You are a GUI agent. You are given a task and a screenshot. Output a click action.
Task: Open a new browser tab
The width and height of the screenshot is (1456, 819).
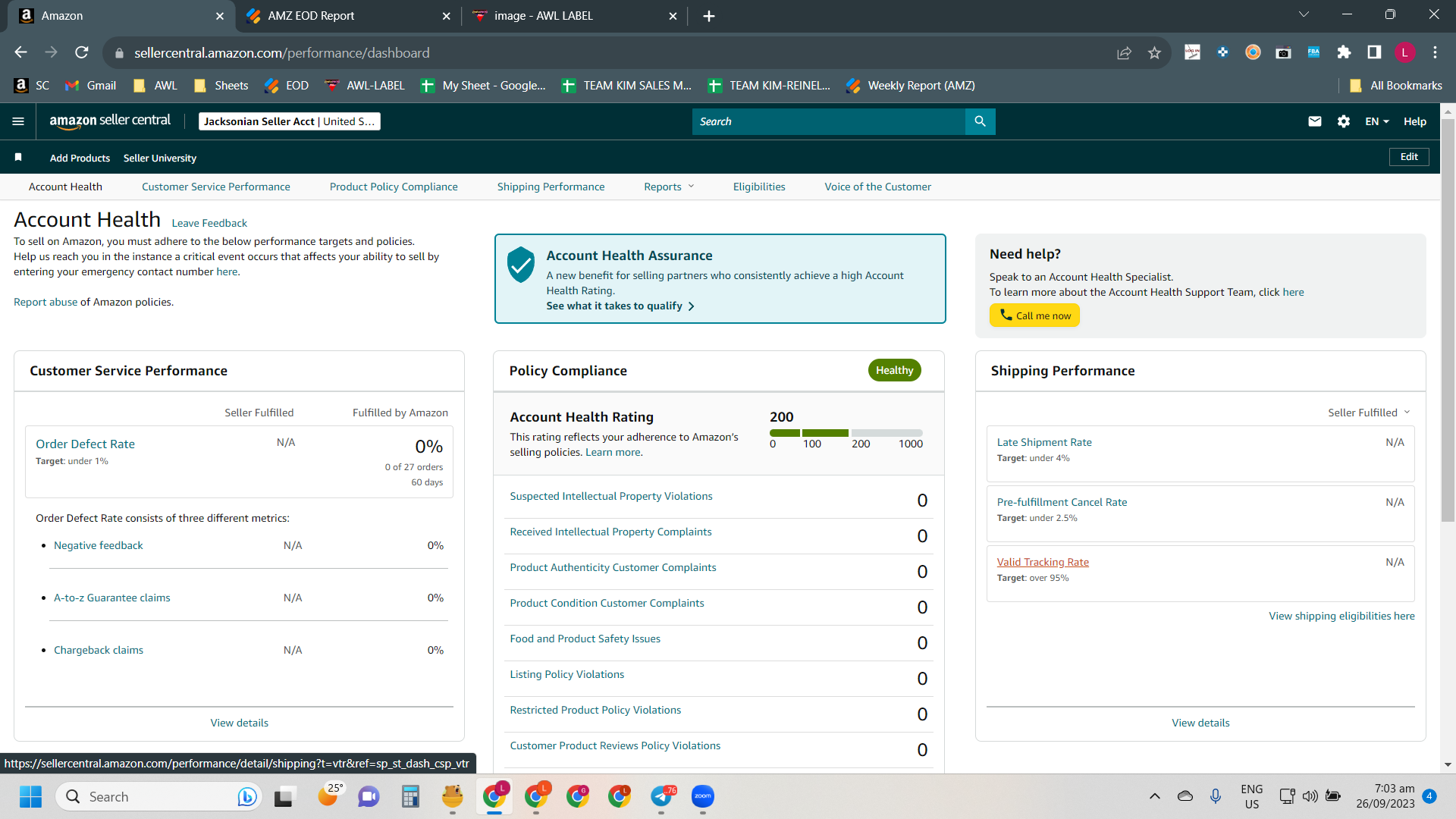point(709,16)
